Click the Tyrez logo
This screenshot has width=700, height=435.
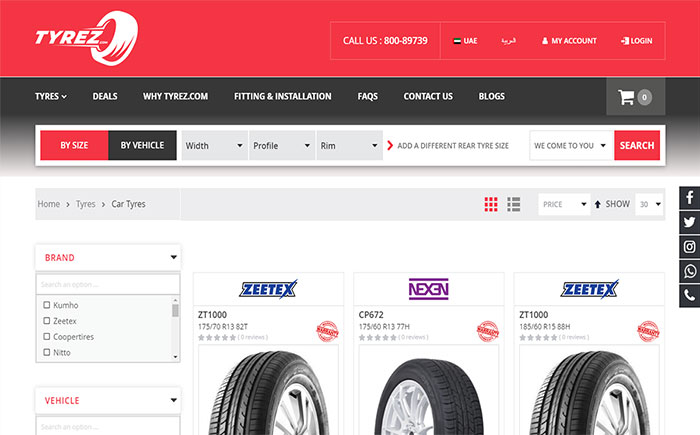87,38
